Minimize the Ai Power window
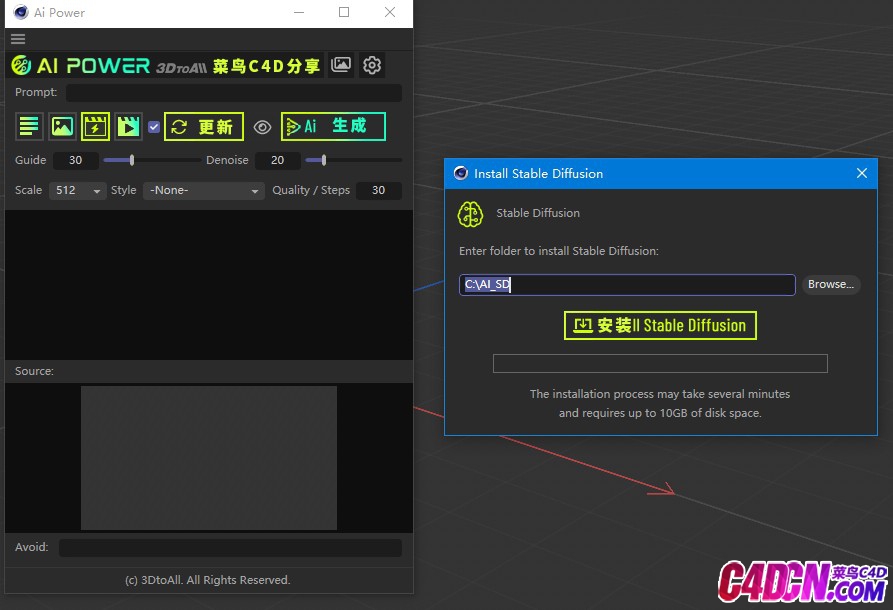This screenshot has width=893, height=610. click(299, 13)
